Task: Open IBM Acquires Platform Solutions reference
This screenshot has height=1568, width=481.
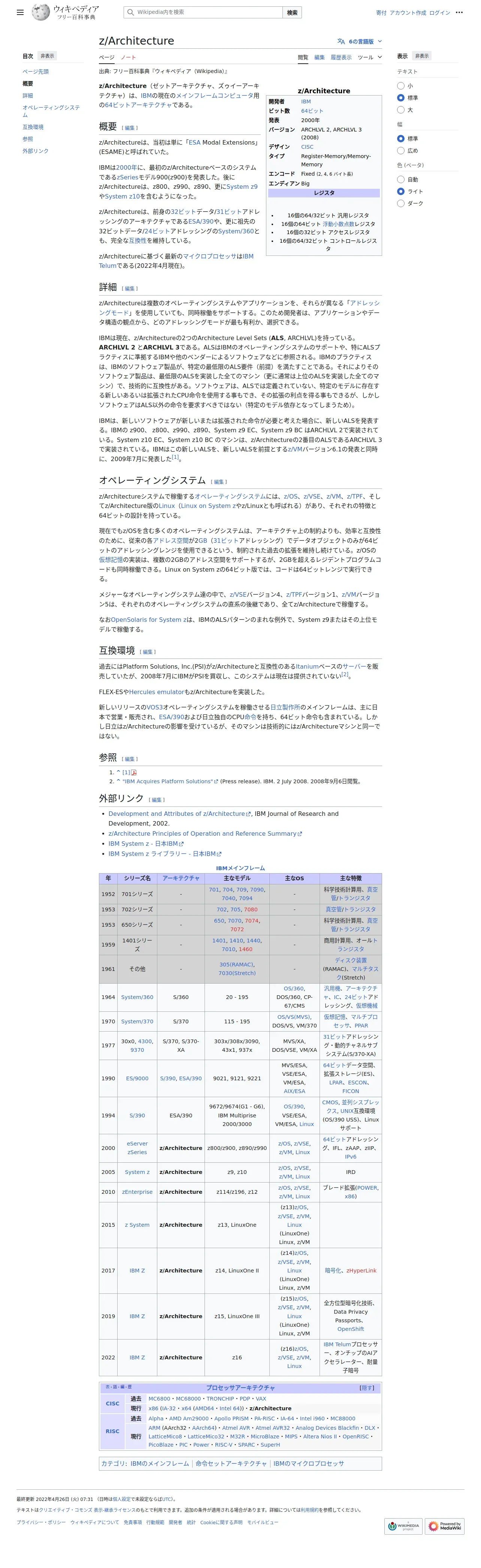Action: click(x=169, y=781)
